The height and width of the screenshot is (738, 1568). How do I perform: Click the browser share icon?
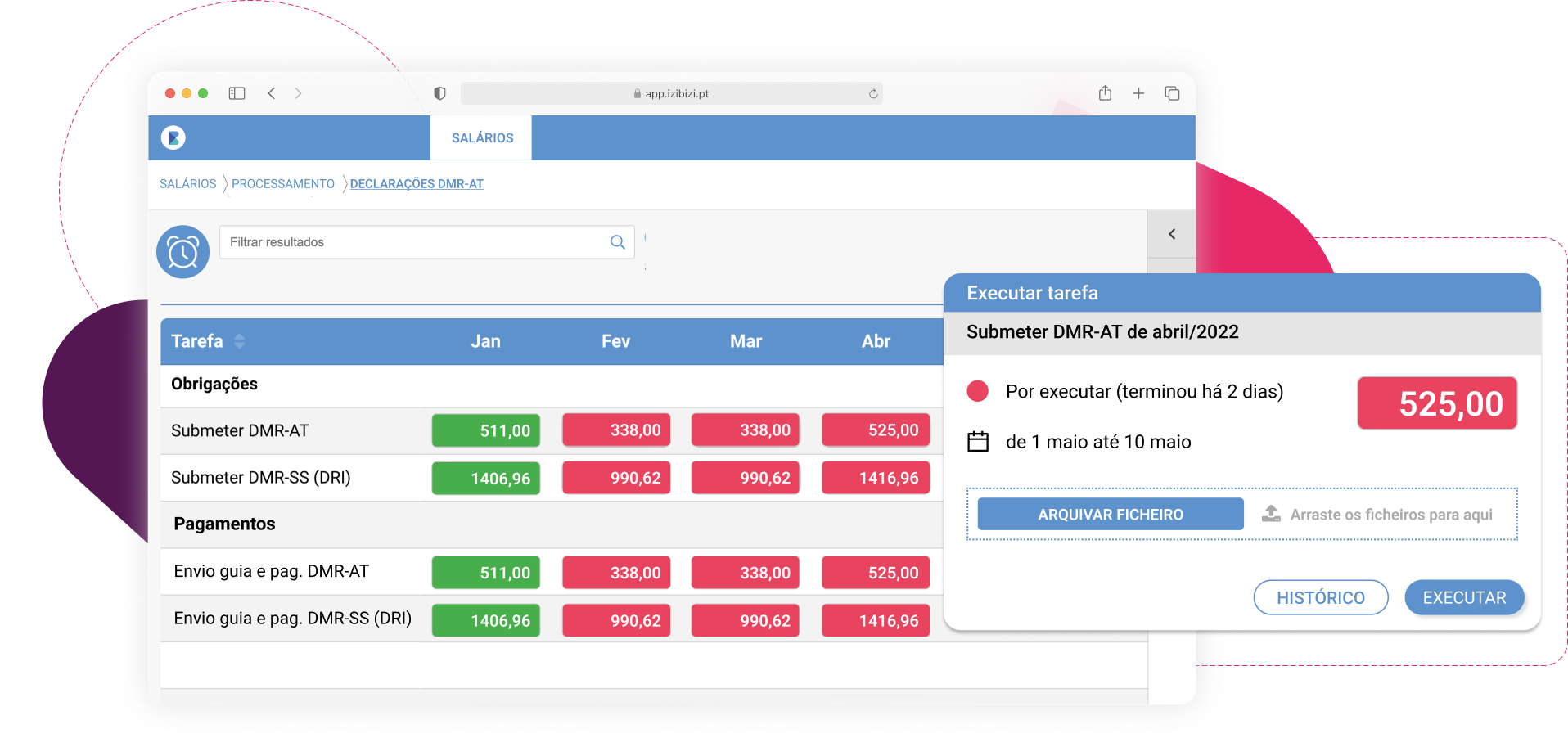tap(1105, 93)
